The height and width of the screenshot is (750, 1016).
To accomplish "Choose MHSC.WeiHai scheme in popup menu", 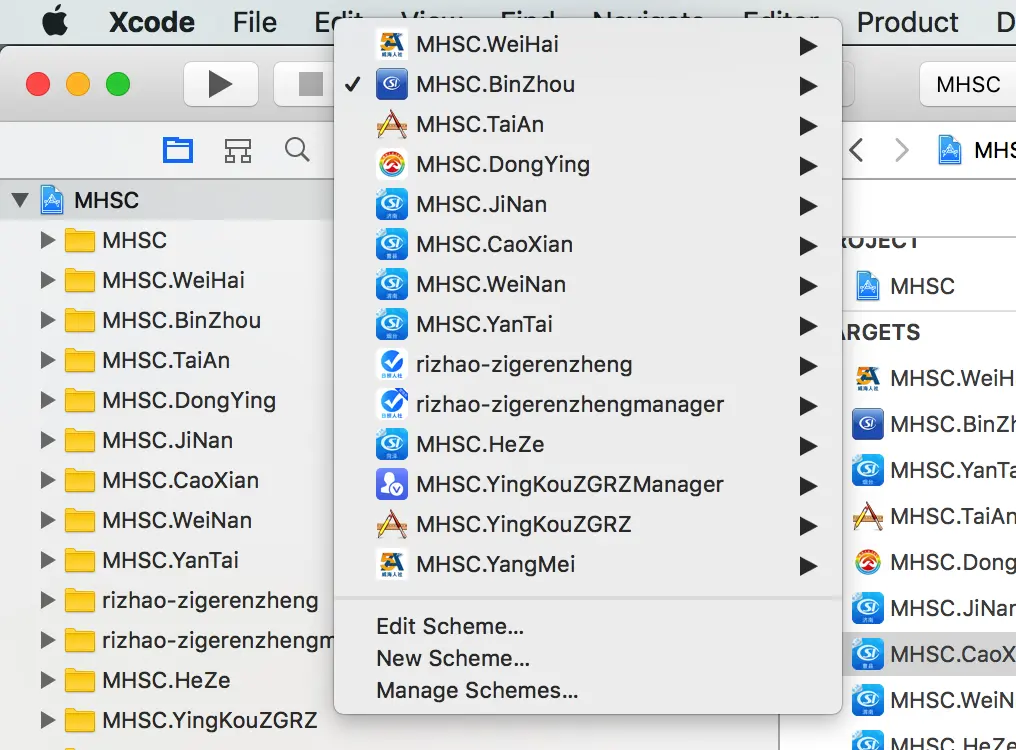I will click(588, 45).
